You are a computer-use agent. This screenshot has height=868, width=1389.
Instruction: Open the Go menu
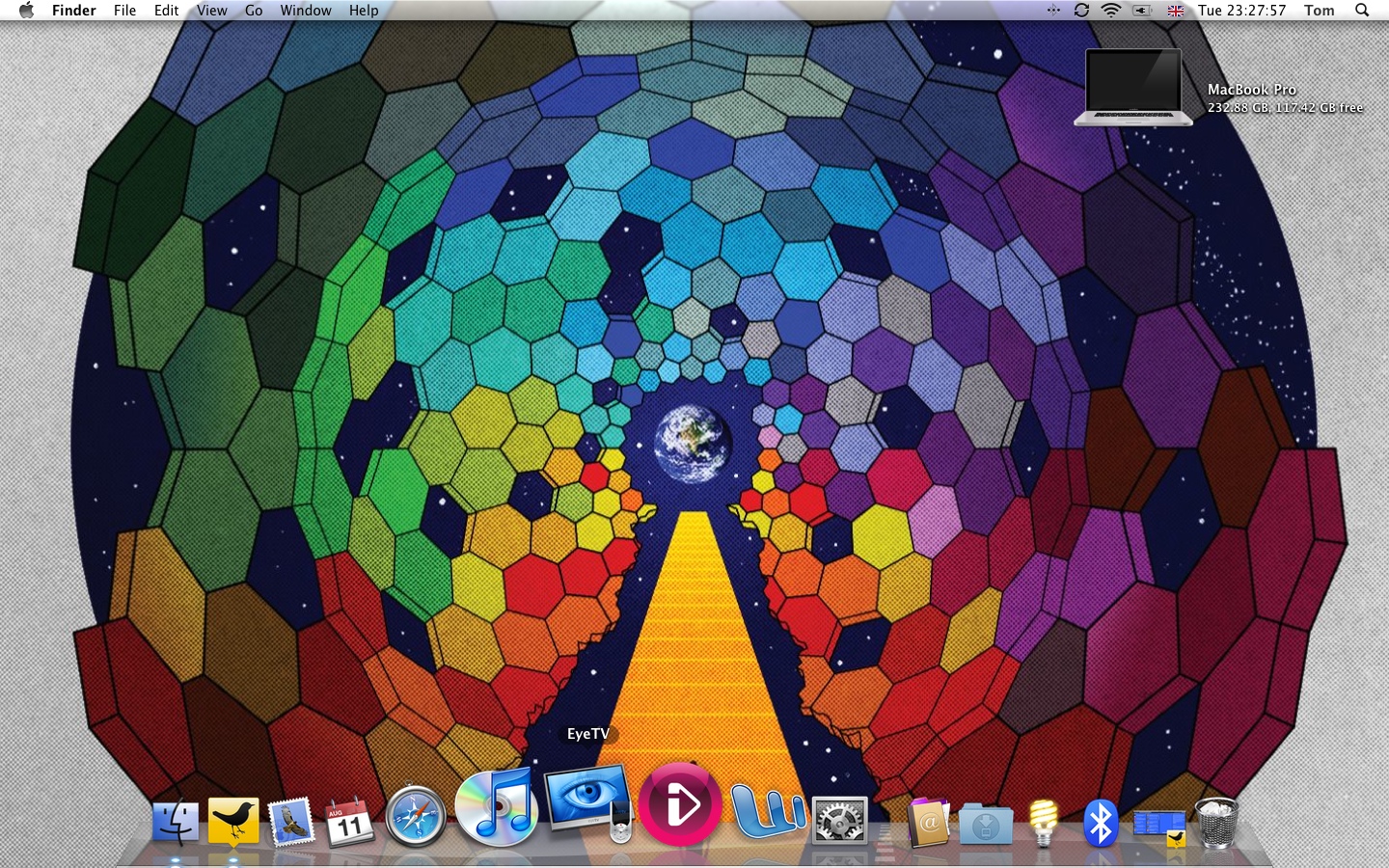254,11
